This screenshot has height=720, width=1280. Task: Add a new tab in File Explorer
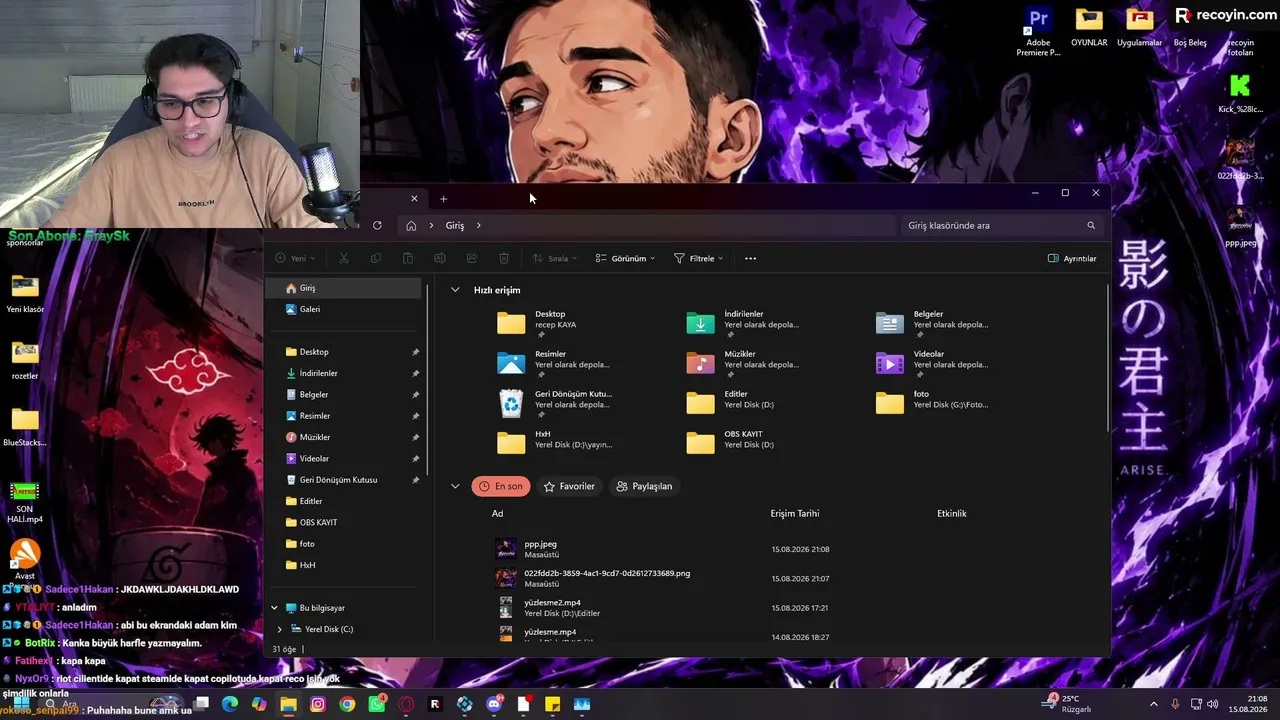443,198
